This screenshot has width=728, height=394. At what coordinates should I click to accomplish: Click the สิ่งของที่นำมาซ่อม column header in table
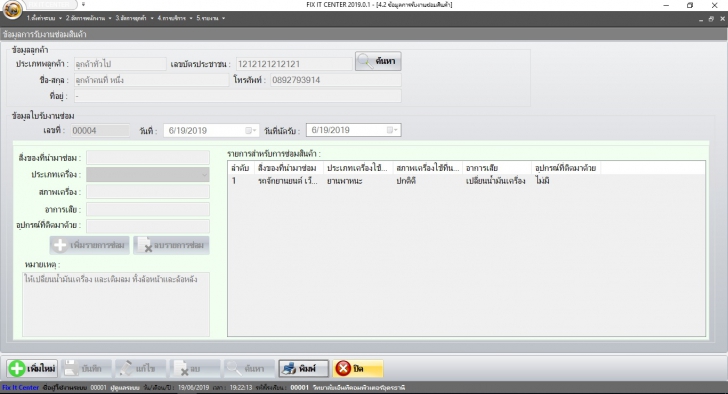[288, 168]
